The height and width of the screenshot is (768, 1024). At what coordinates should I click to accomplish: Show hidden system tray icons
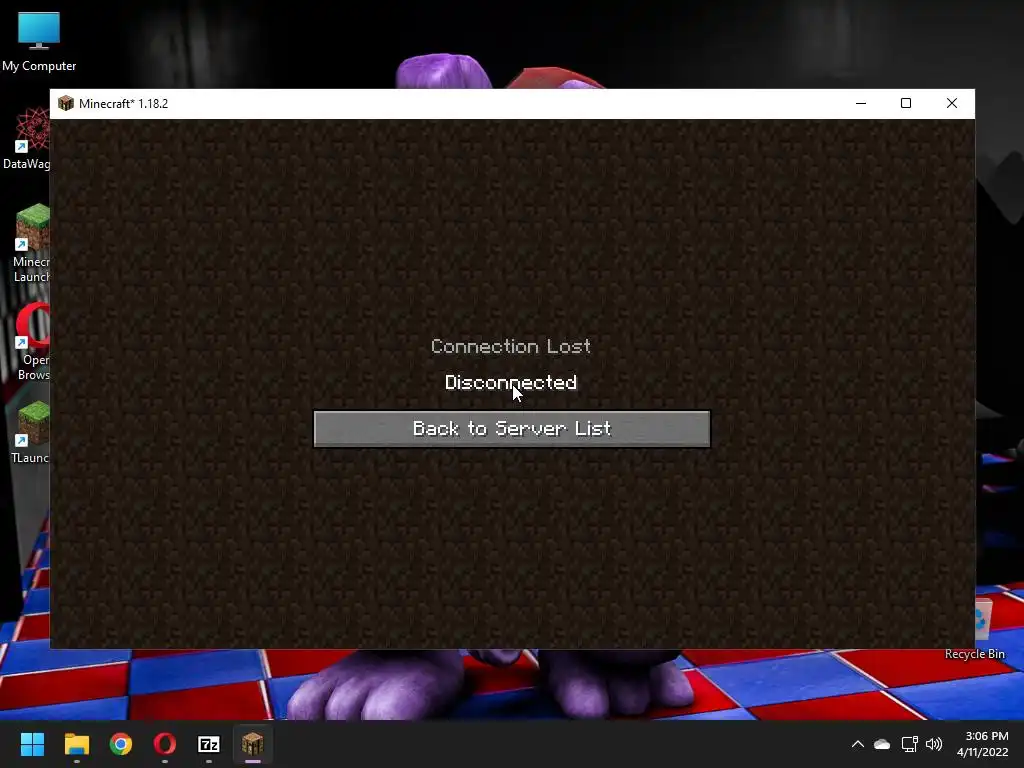(858, 744)
